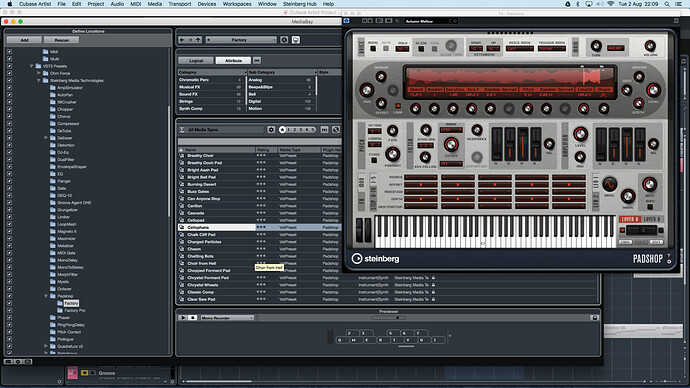Go up to parent folder in MediaBay
Image resolution: width=690 pixels, height=388 pixels.
click(x=198, y=40)
